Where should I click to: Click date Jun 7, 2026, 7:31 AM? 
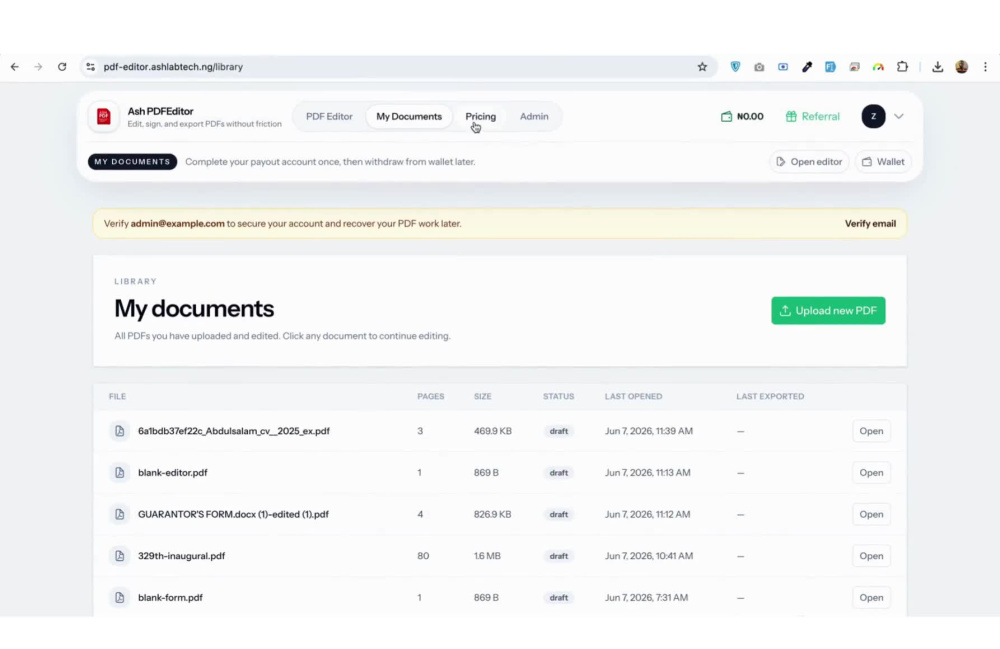tap(646, 597)
